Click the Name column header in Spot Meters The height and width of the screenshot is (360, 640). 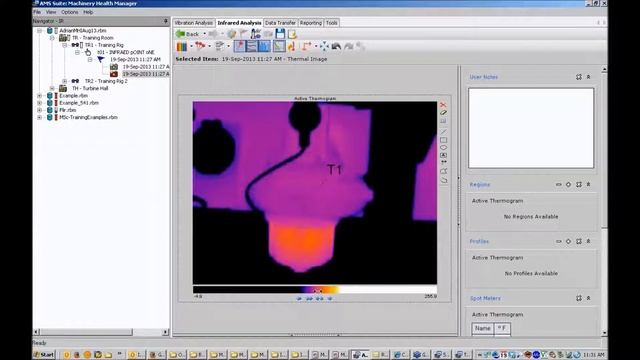pyautogui.click(x=482, y=328)
